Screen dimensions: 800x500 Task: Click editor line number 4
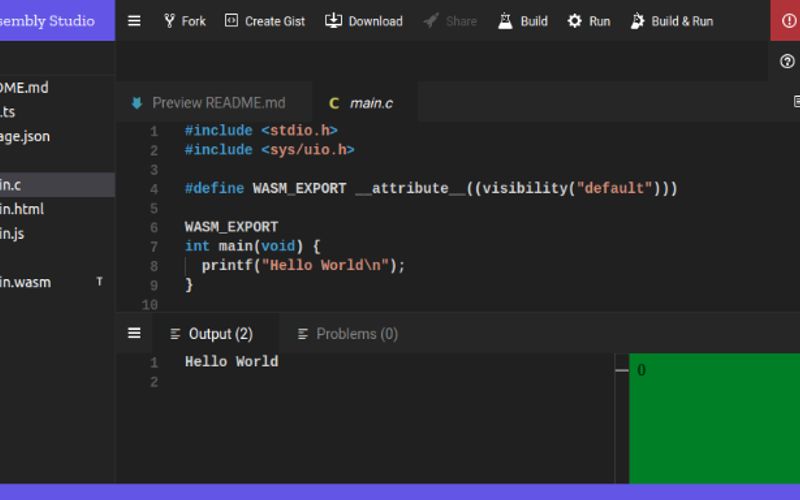pyautogui.click(x=154, y=189)
